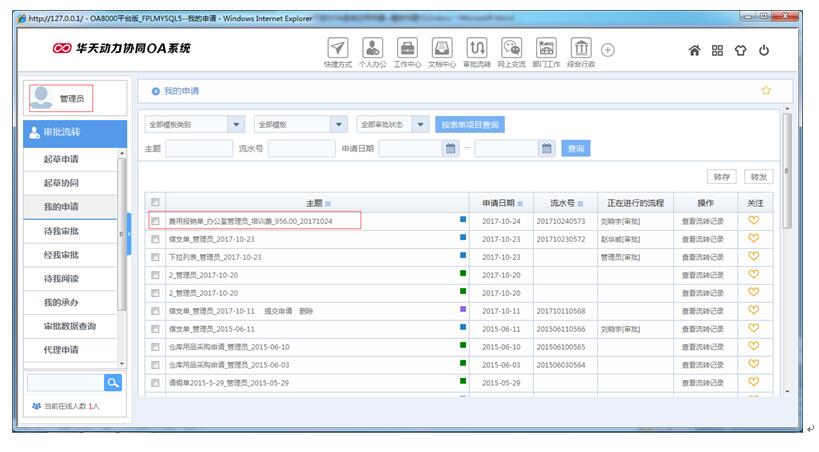The width and height of the screenshot is (819, 452).
Task: Open calendar picker for start date
Action: (x=450, y=148)
